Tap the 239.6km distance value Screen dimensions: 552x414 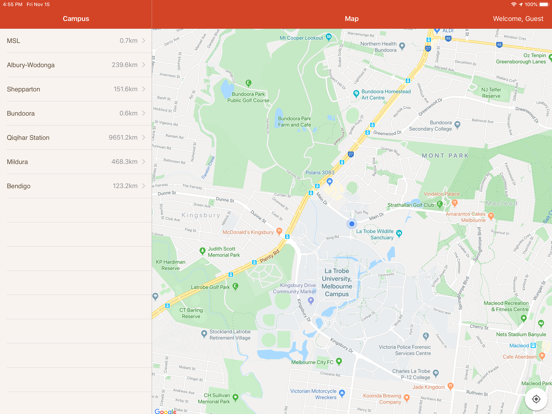tap(124, 65)
